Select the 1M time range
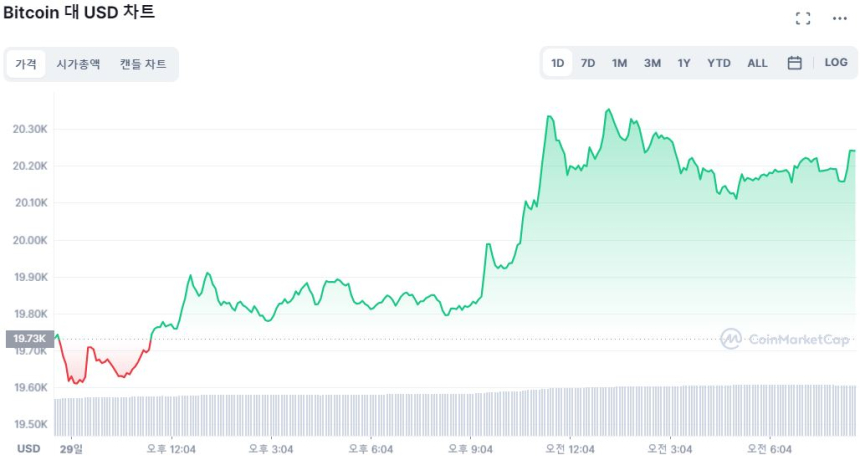860x460 pixels. [620, 63]
